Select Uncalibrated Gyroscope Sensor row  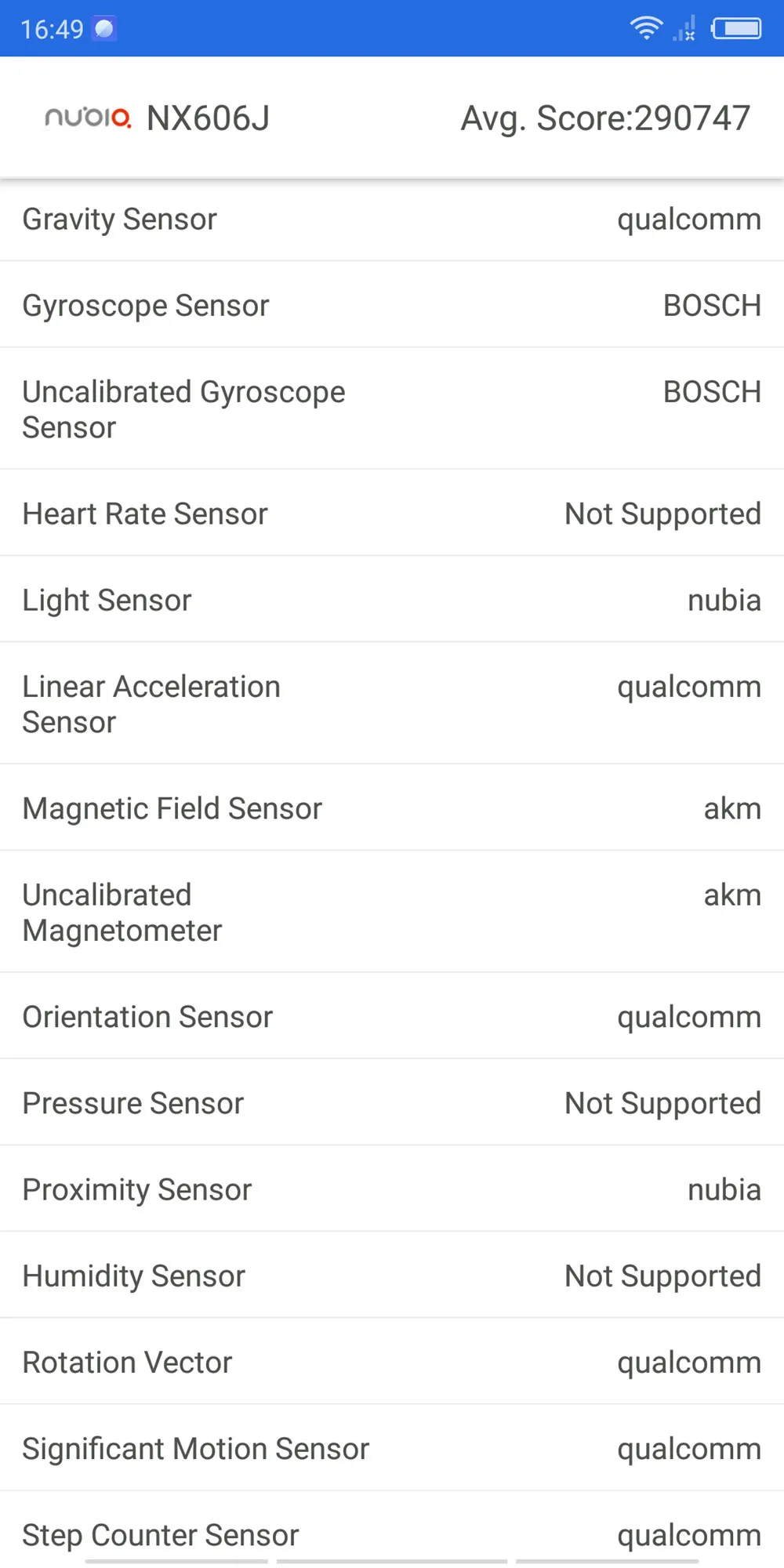[x=392, y=408]
